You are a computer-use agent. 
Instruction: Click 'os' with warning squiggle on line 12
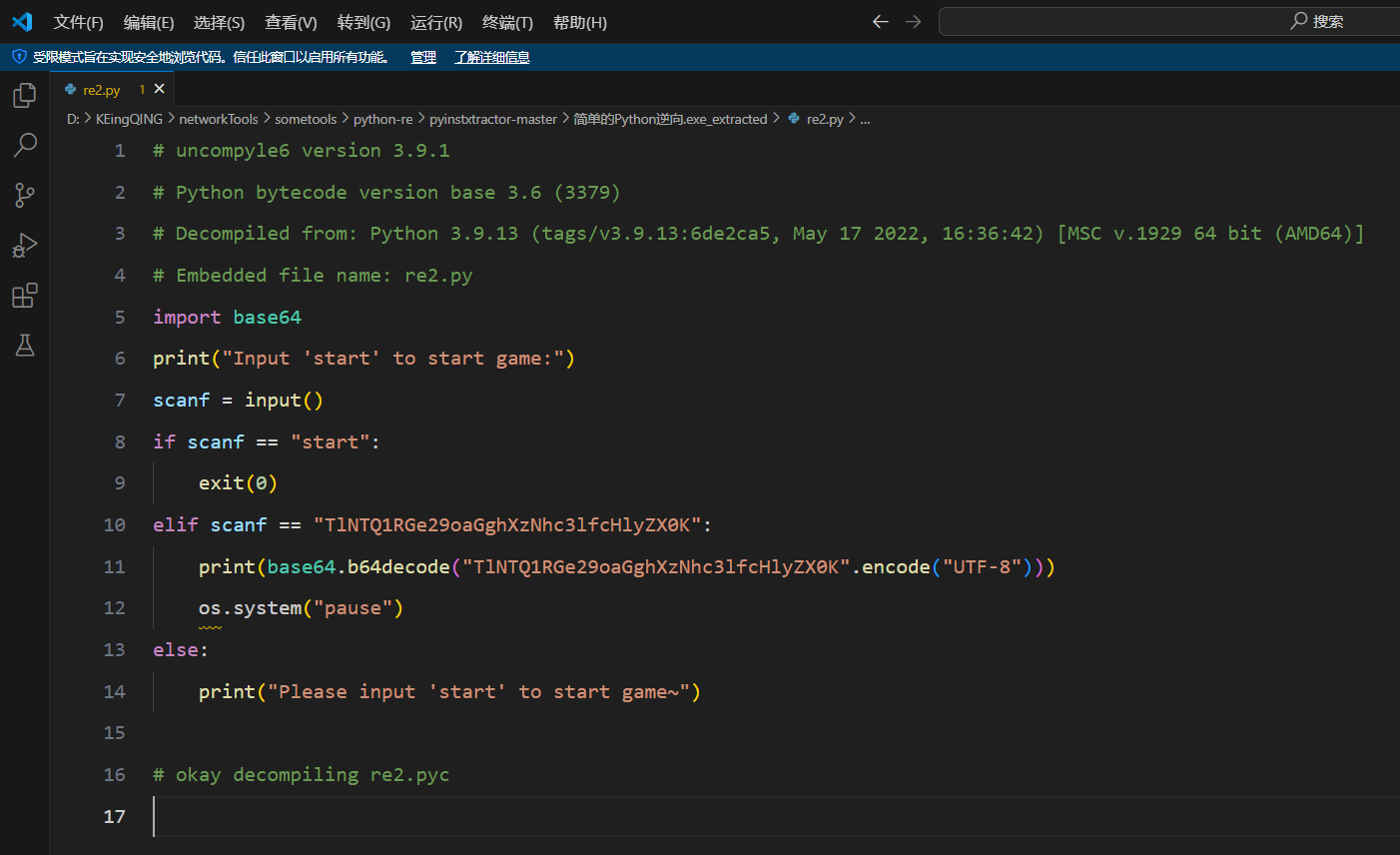(210, 608)
